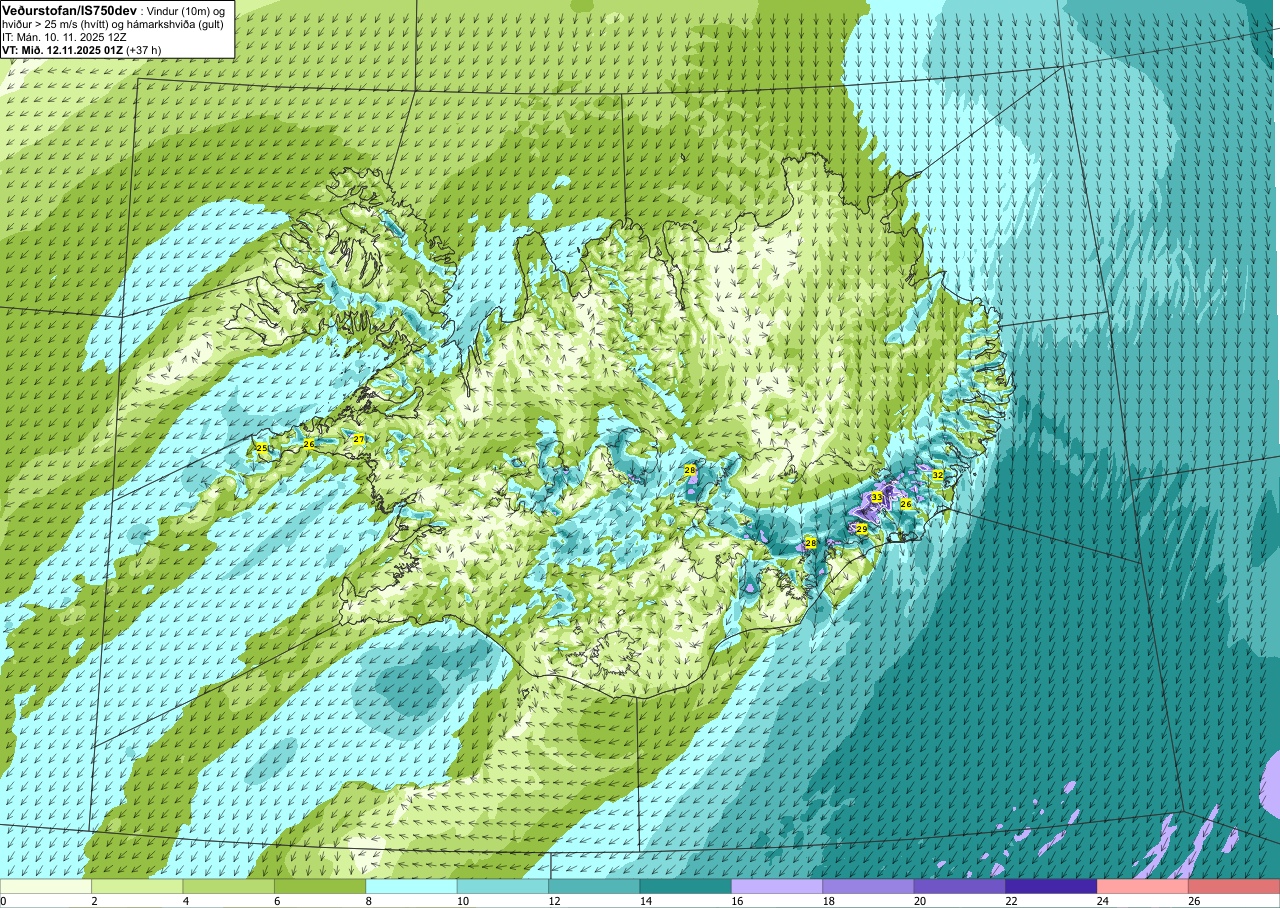This screenshot has height=908, width=1280.
Task: Select the 8–10 m/s pale cyan legend swatch
Action: pyautogui.click(x=411, y=886)
